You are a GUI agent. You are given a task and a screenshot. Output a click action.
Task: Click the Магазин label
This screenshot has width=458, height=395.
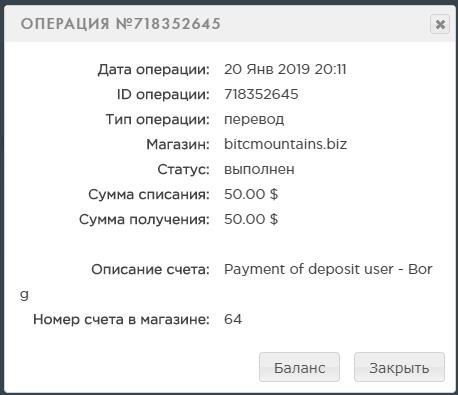[x=178, y=144]
